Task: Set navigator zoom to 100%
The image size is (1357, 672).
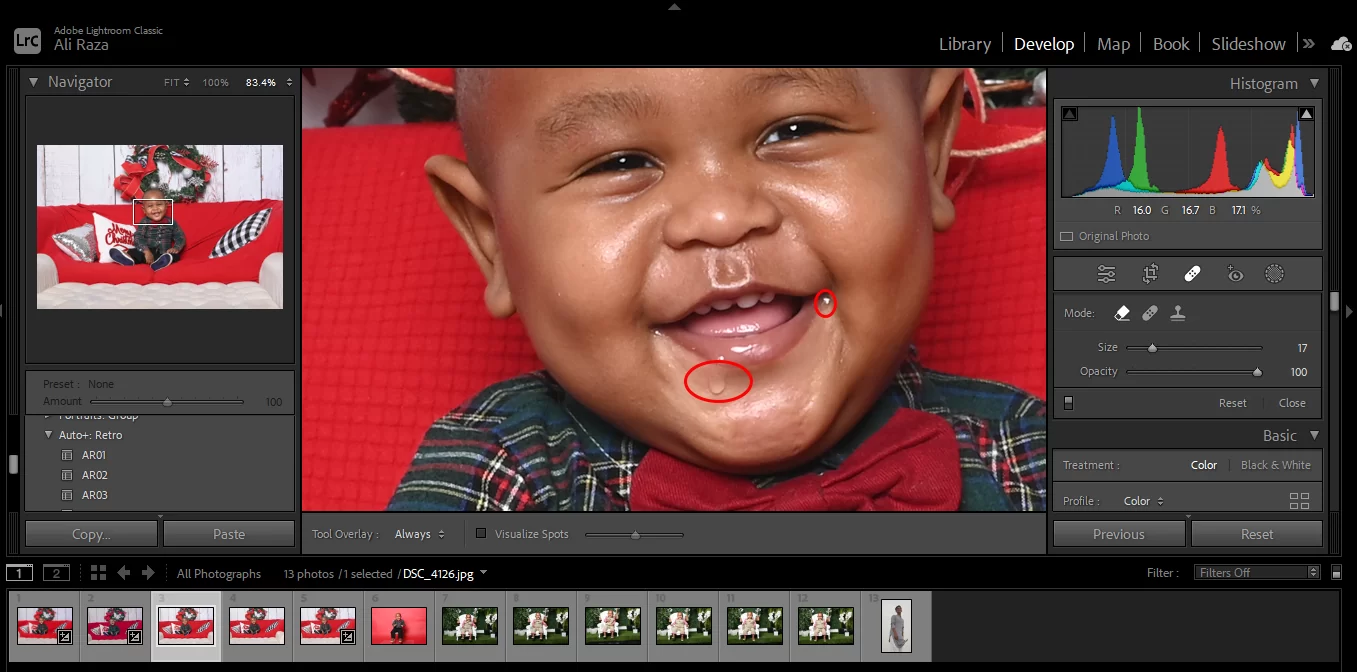Action: (216, 82)
